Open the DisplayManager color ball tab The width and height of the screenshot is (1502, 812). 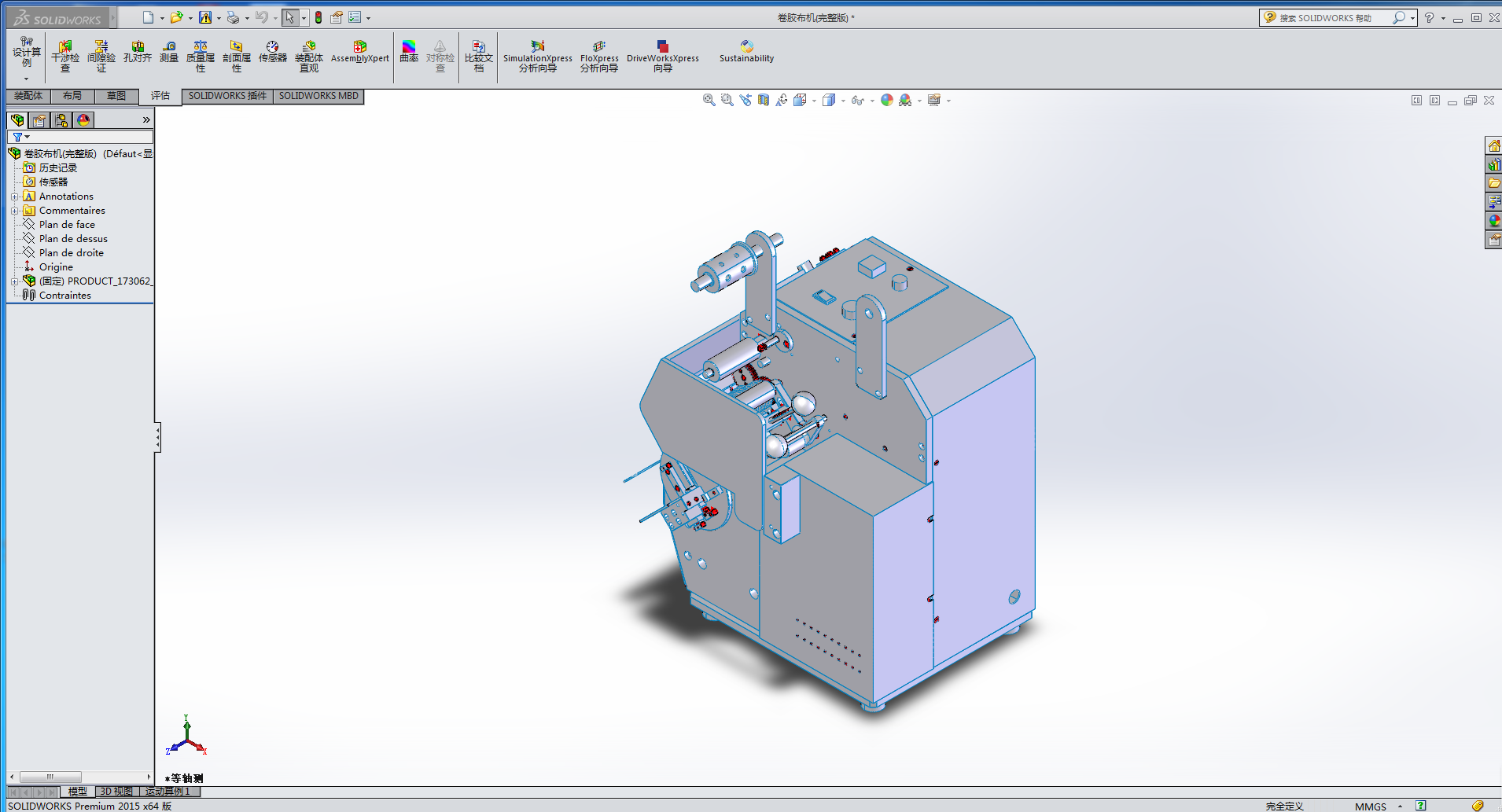(x=83, y=120)
